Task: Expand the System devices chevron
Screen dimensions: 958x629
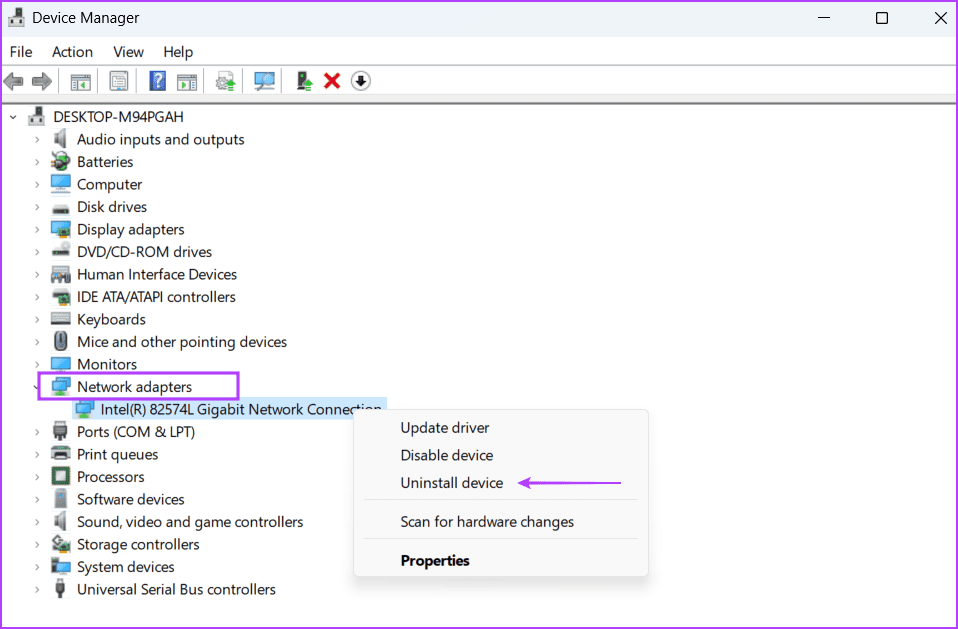Action: point(37,567)
